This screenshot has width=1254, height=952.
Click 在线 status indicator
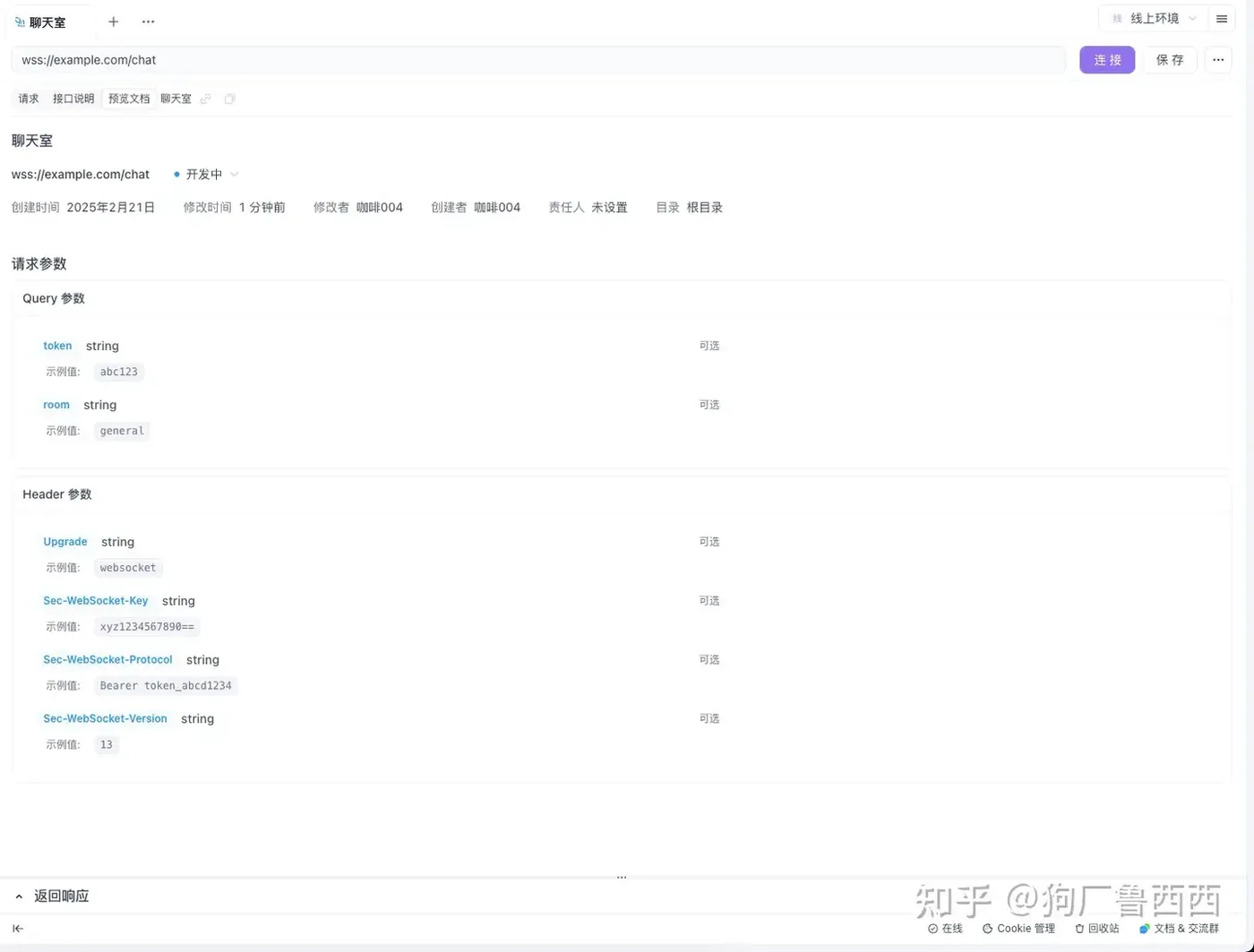(x=945, y=929)
